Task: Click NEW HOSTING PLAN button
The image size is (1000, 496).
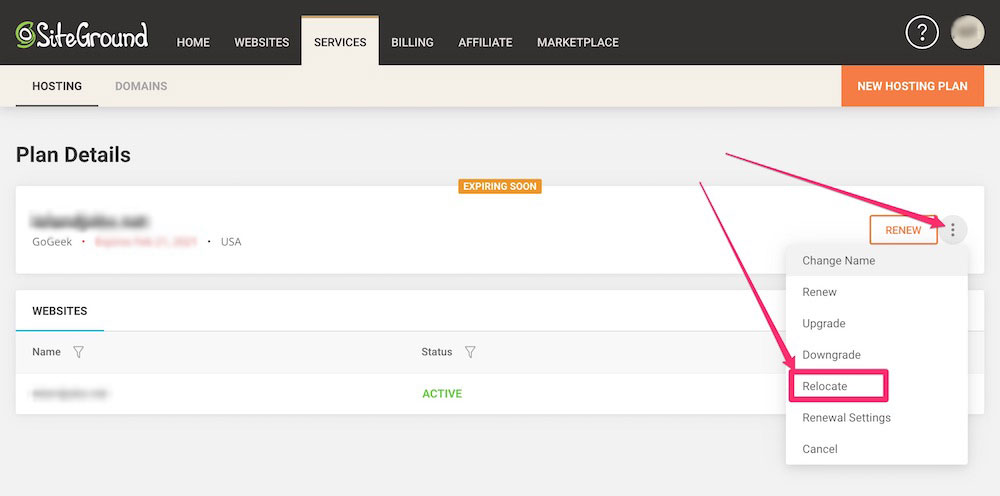Action: pos(912,86)
